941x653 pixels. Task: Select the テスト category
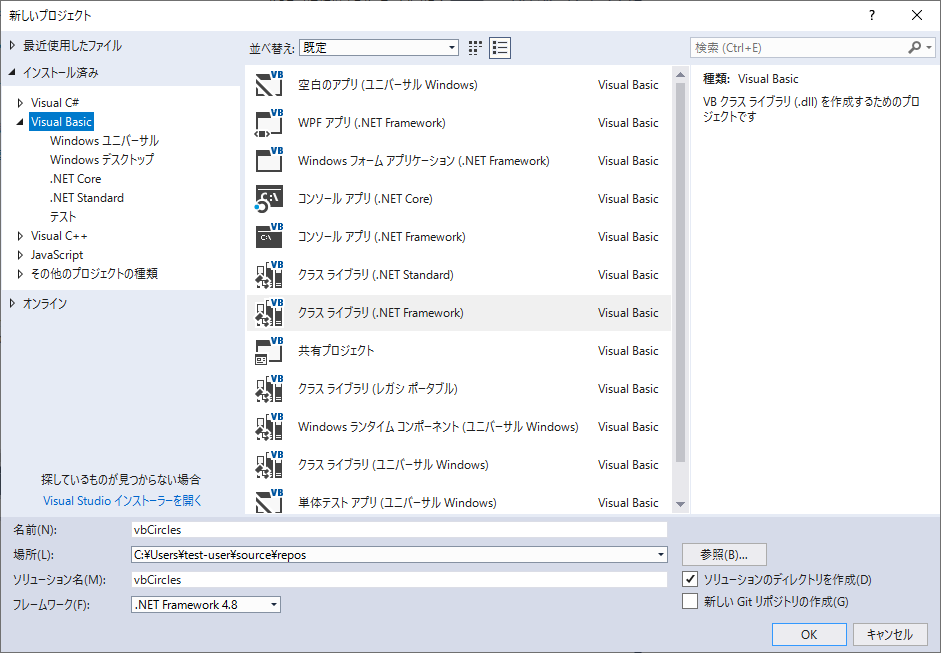(x=63, y=217)
